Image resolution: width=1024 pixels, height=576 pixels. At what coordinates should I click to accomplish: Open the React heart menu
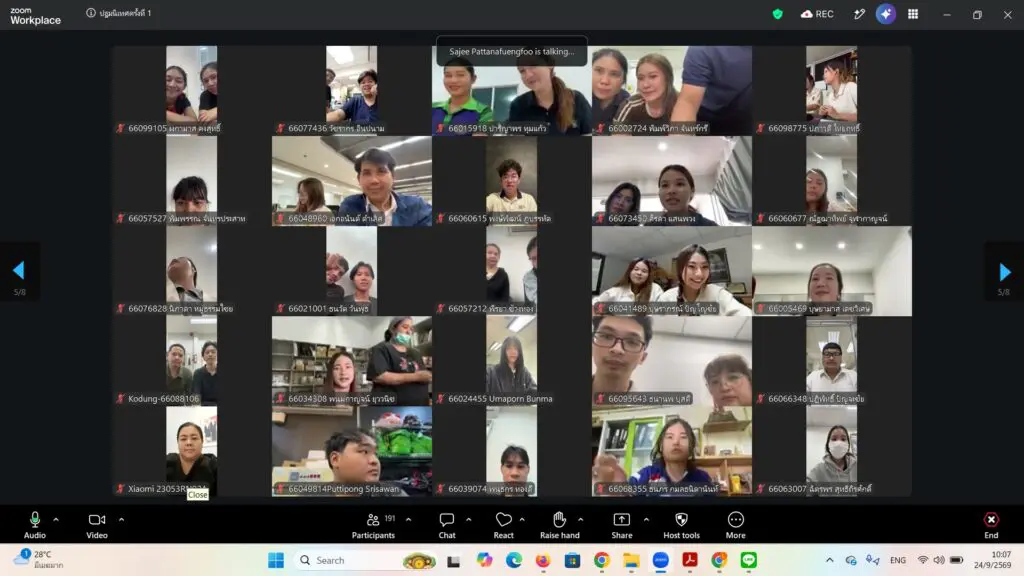point(504,525)
